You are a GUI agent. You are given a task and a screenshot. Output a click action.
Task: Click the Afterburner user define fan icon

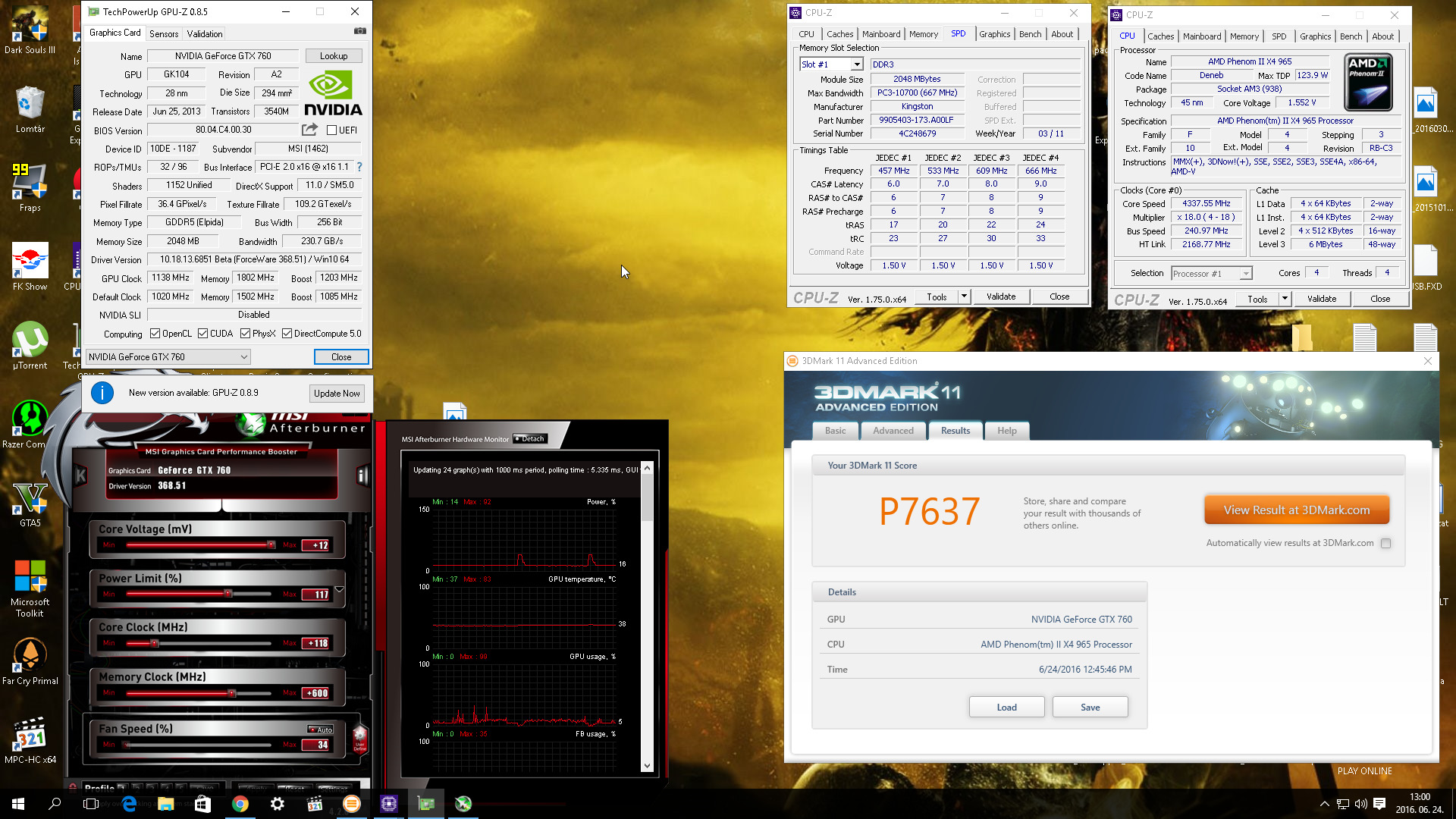pyautogui.click(x=360, y=738)
